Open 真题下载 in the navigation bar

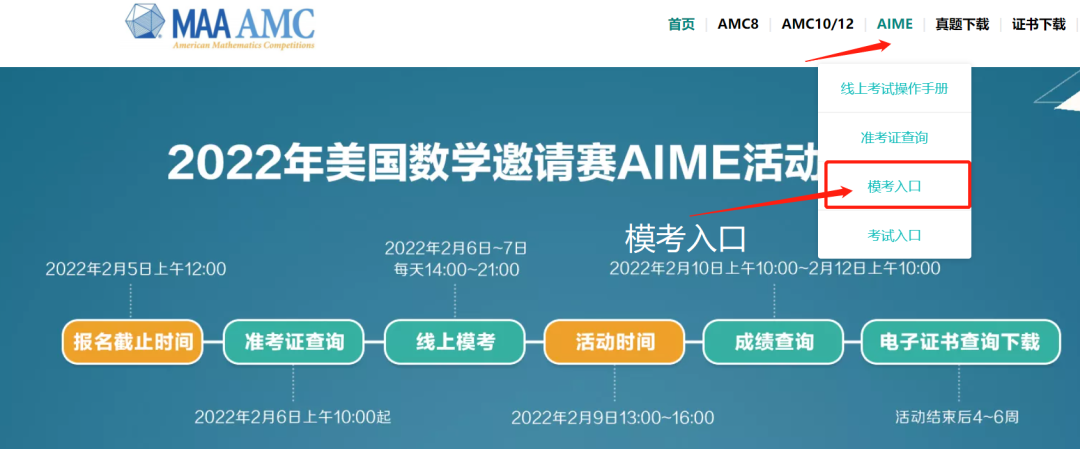[962, 25]
